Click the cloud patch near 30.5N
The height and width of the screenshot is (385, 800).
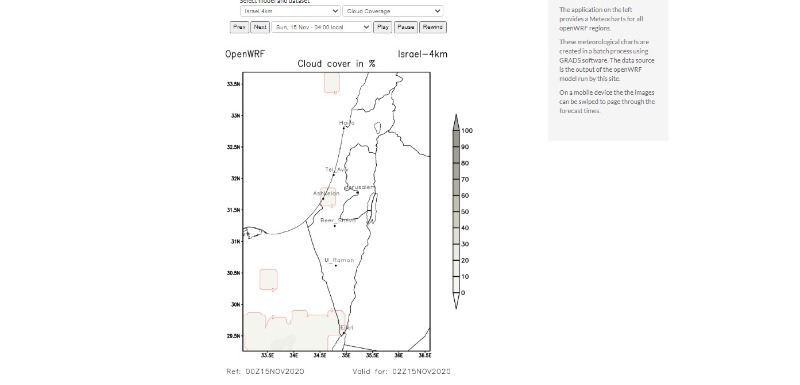tap(268, 280)
